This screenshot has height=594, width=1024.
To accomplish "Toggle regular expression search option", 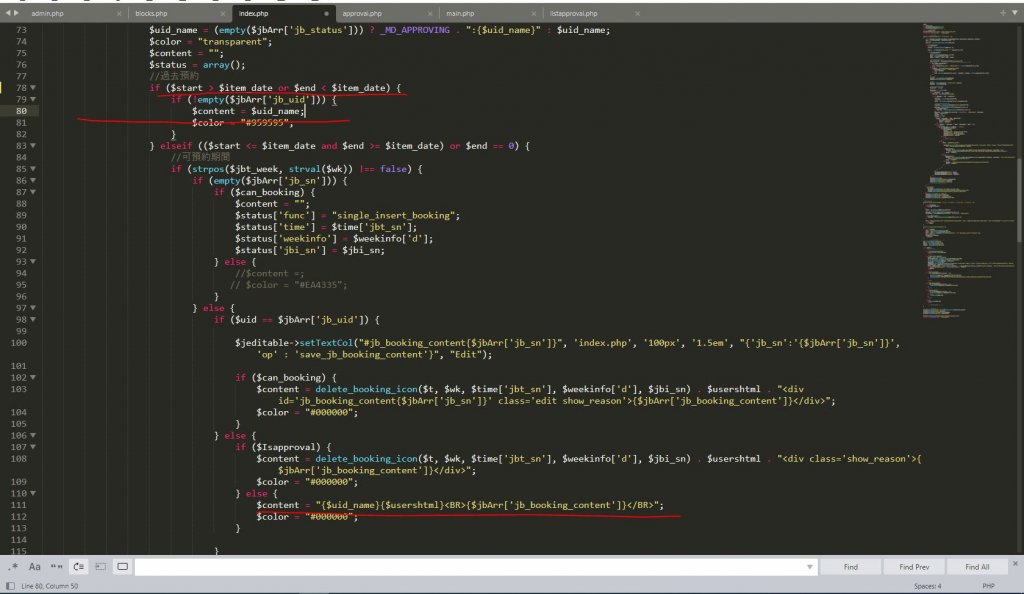I will [13, 567].
